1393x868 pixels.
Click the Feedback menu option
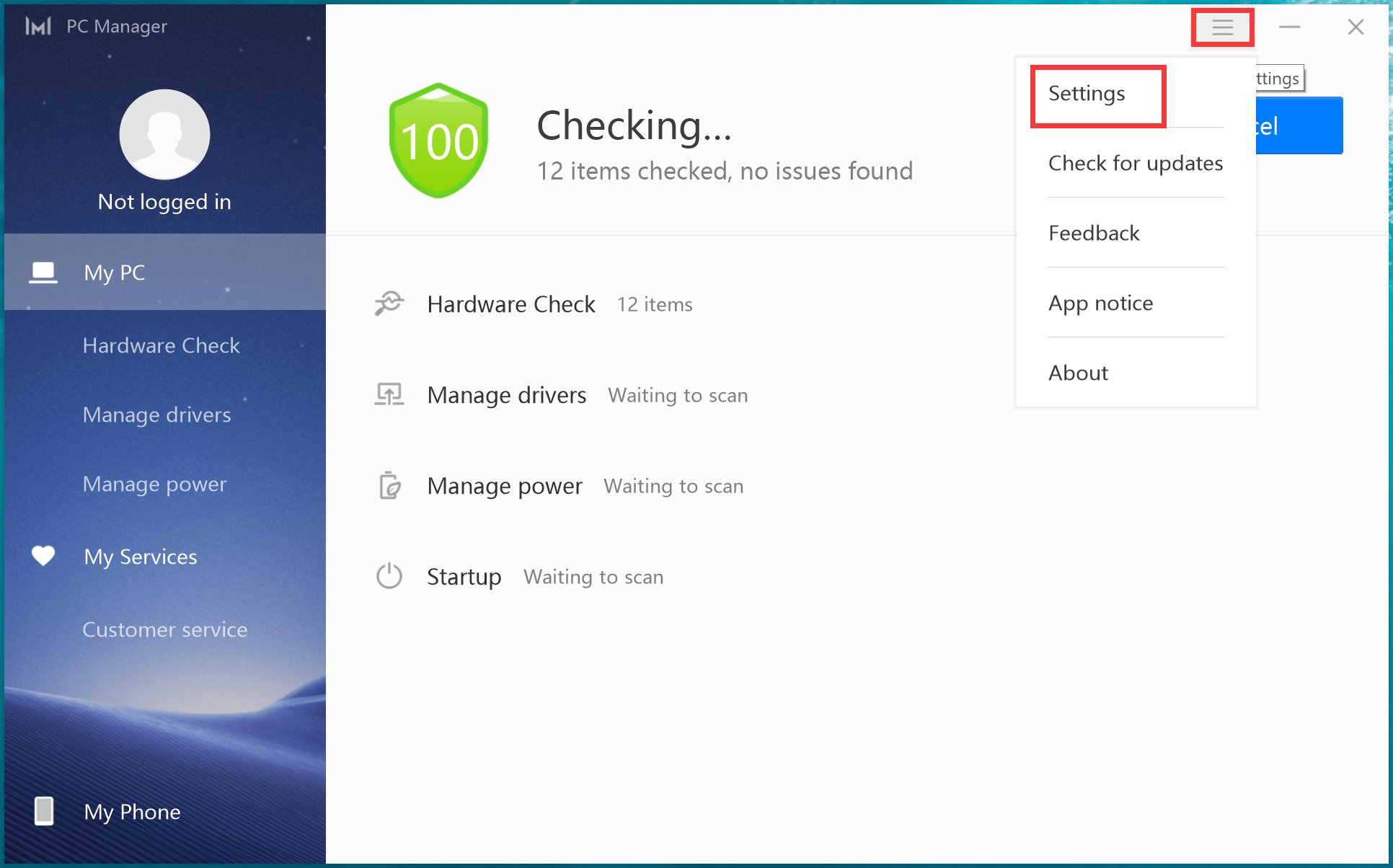[1094, 232]
